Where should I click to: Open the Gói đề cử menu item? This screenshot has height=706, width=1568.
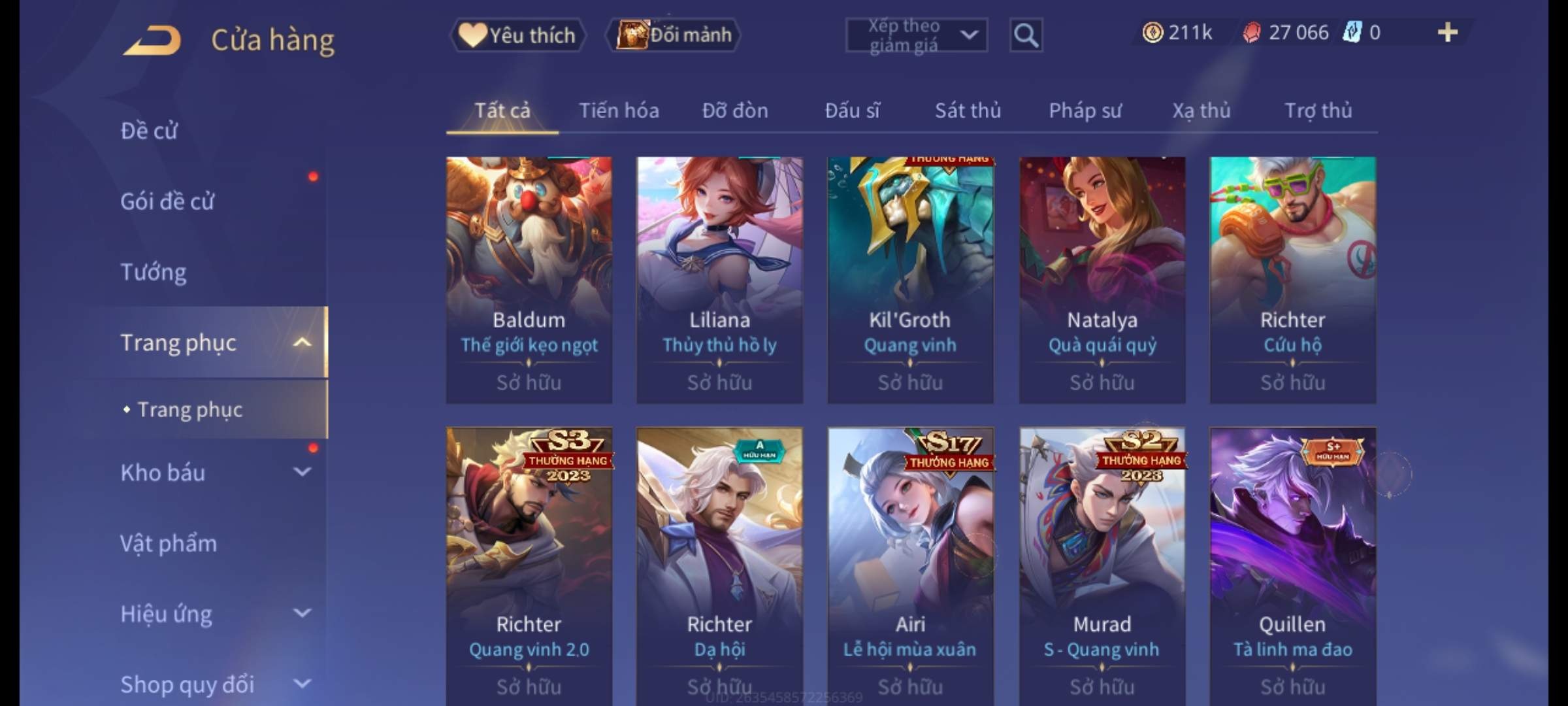[167, 201]
